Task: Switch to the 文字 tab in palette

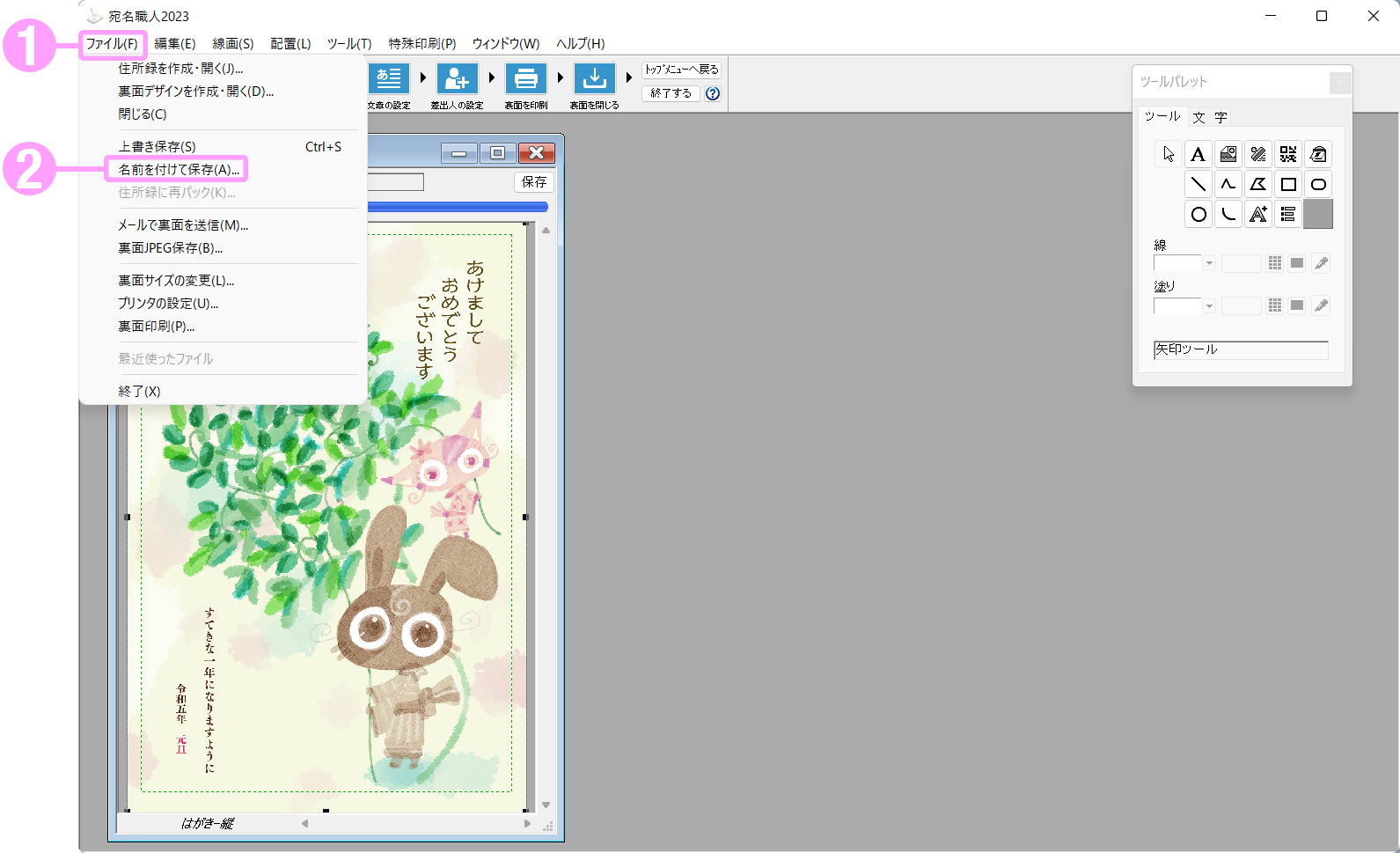Action: [1210, 117]
